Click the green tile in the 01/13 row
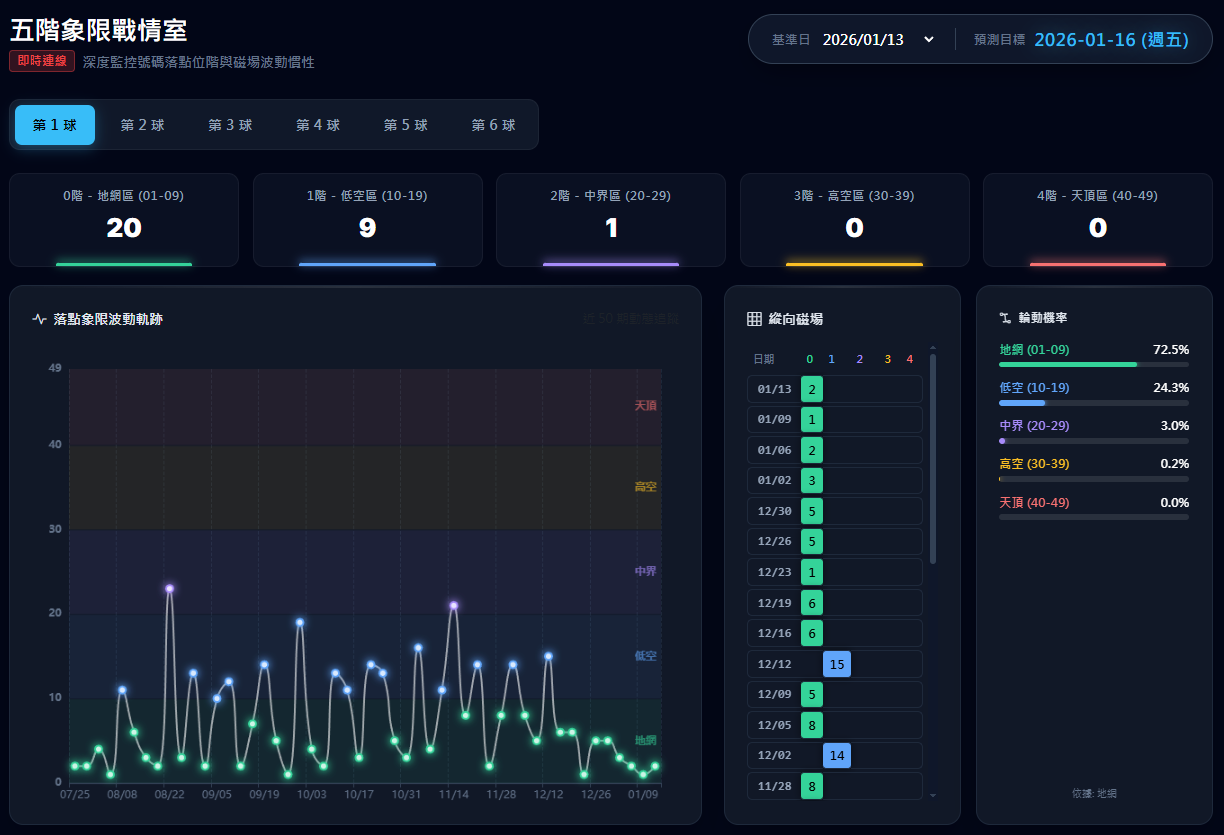Viewport: 1224px width, 835px height. point(812,389)
